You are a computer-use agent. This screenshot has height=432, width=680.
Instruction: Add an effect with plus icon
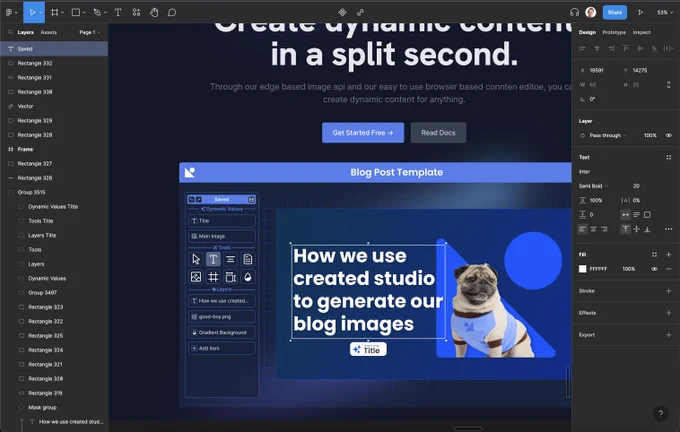coord(668,313)
